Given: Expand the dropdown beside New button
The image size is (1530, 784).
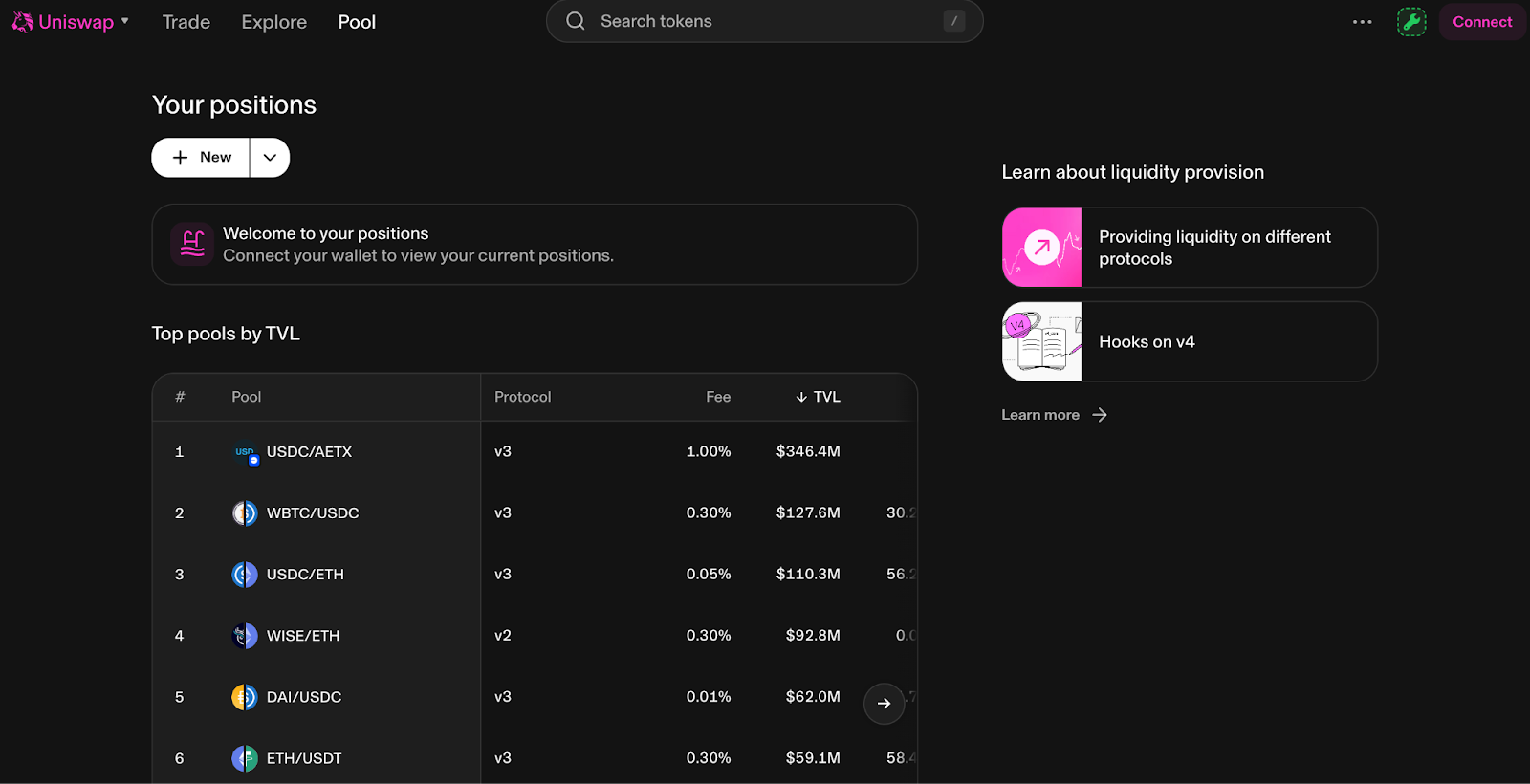Looking at the screenshot, I should click(270, 158).
